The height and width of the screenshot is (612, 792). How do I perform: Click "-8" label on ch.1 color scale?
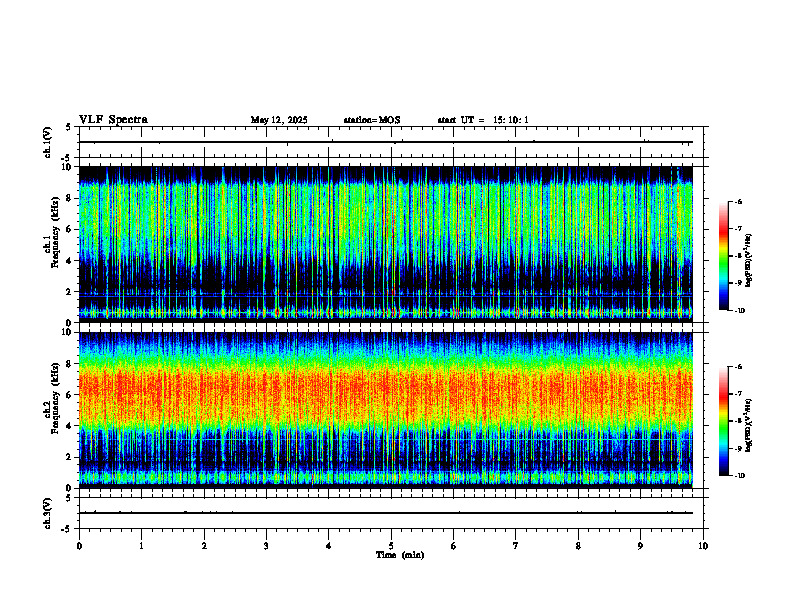pos(738,256)
